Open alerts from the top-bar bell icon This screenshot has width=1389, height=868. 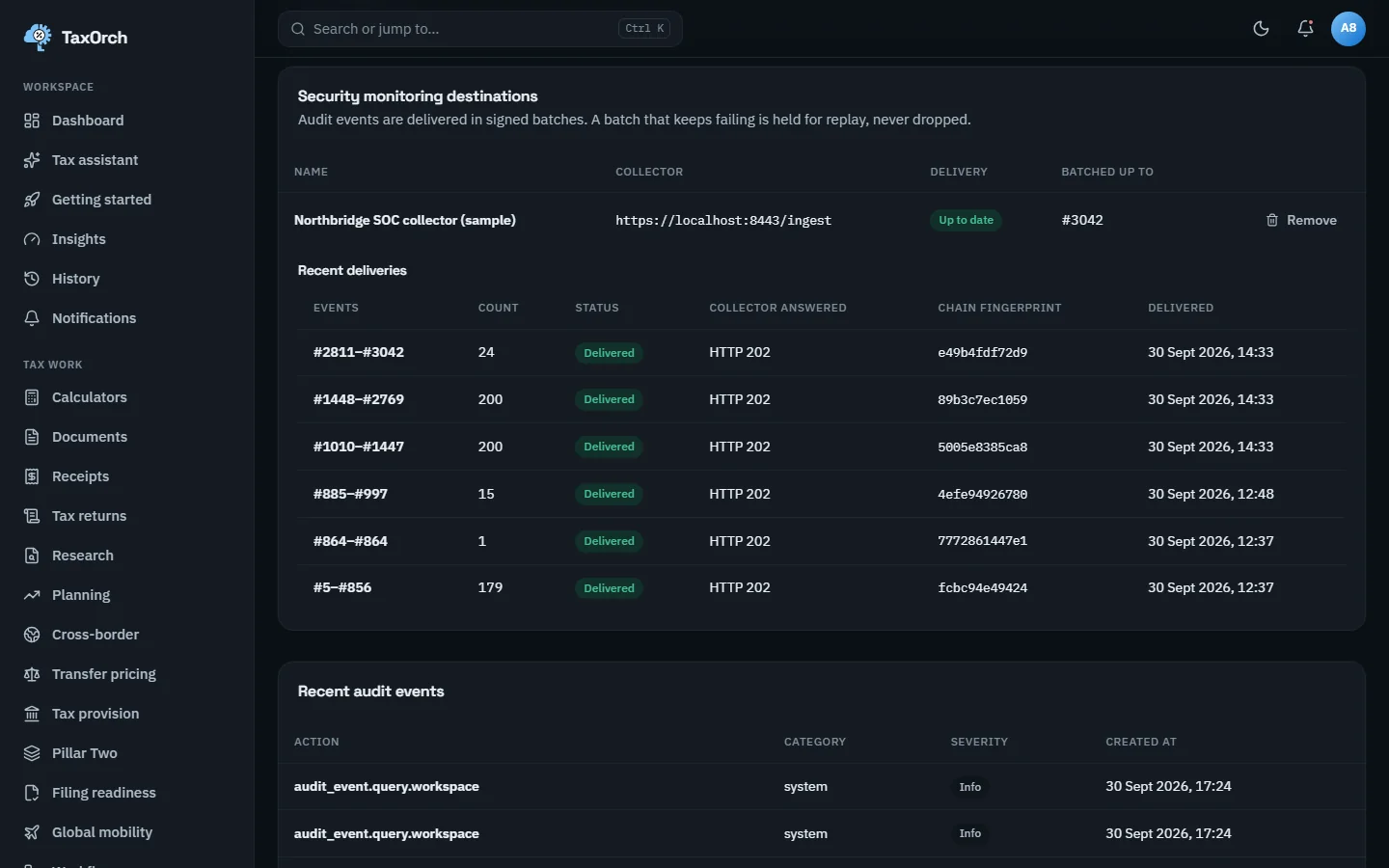tap(1305, 28)
